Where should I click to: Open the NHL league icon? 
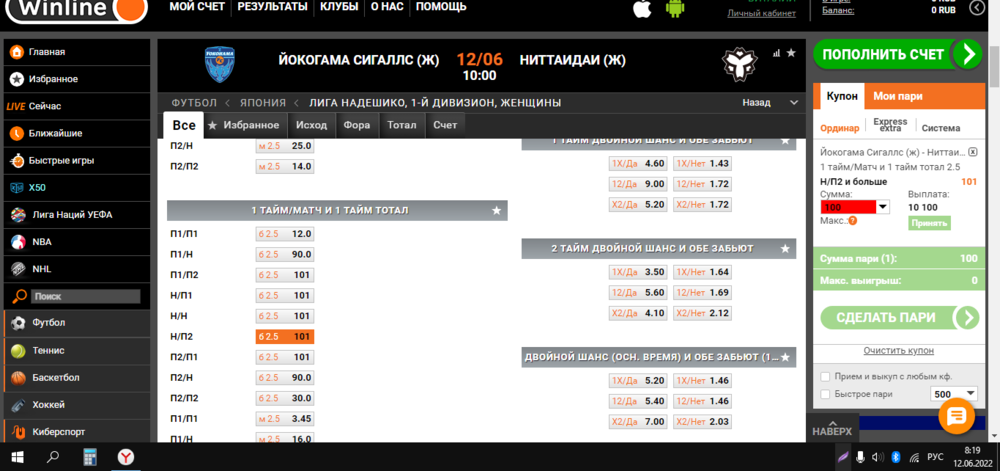(x=18, y=269)
